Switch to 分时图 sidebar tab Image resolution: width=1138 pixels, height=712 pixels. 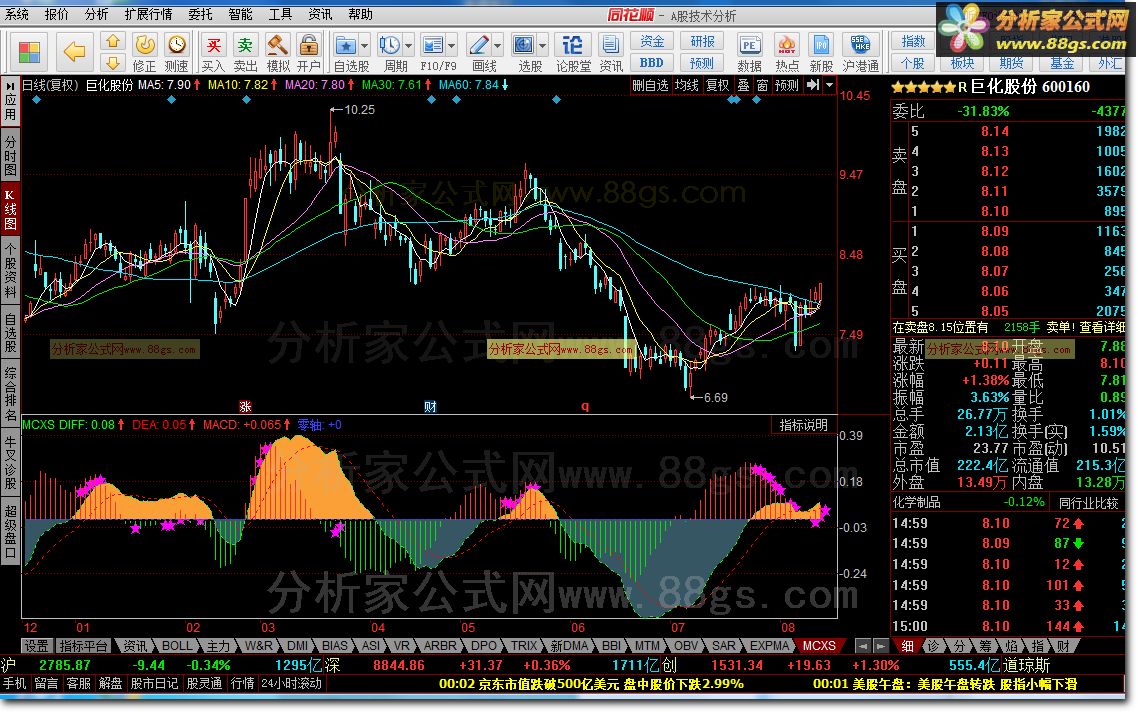[x=10, y=155]
